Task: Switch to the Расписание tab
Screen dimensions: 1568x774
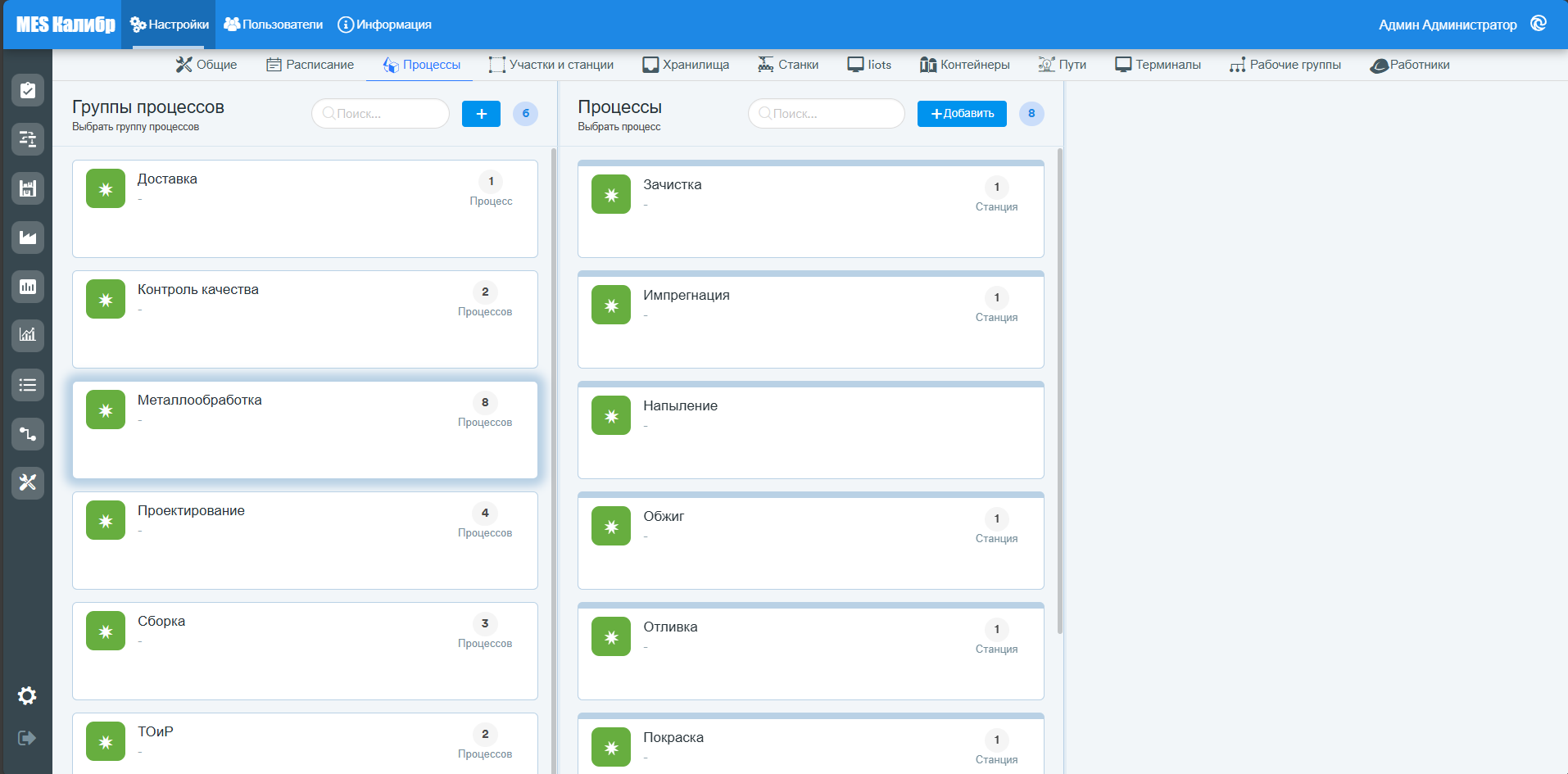Action: pyautogui.click(x=310, y=65)
